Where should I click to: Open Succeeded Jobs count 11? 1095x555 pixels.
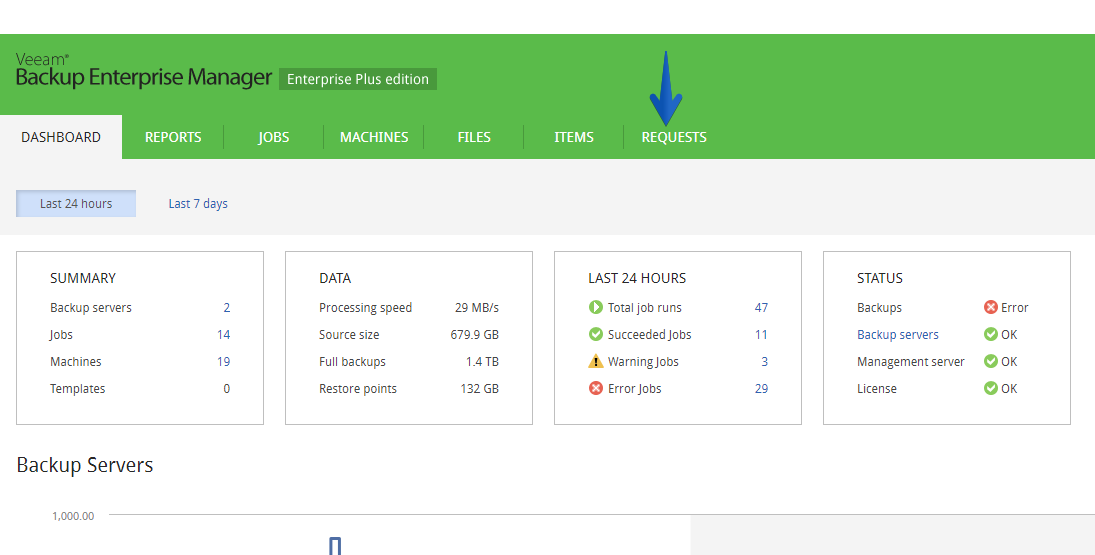(761, 334)
